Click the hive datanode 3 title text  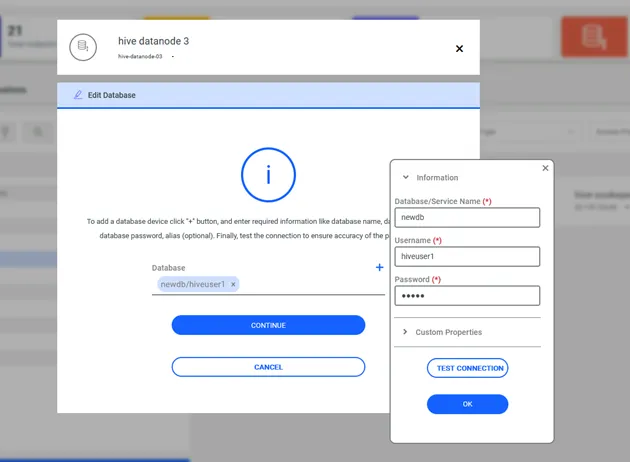(153, 41)
